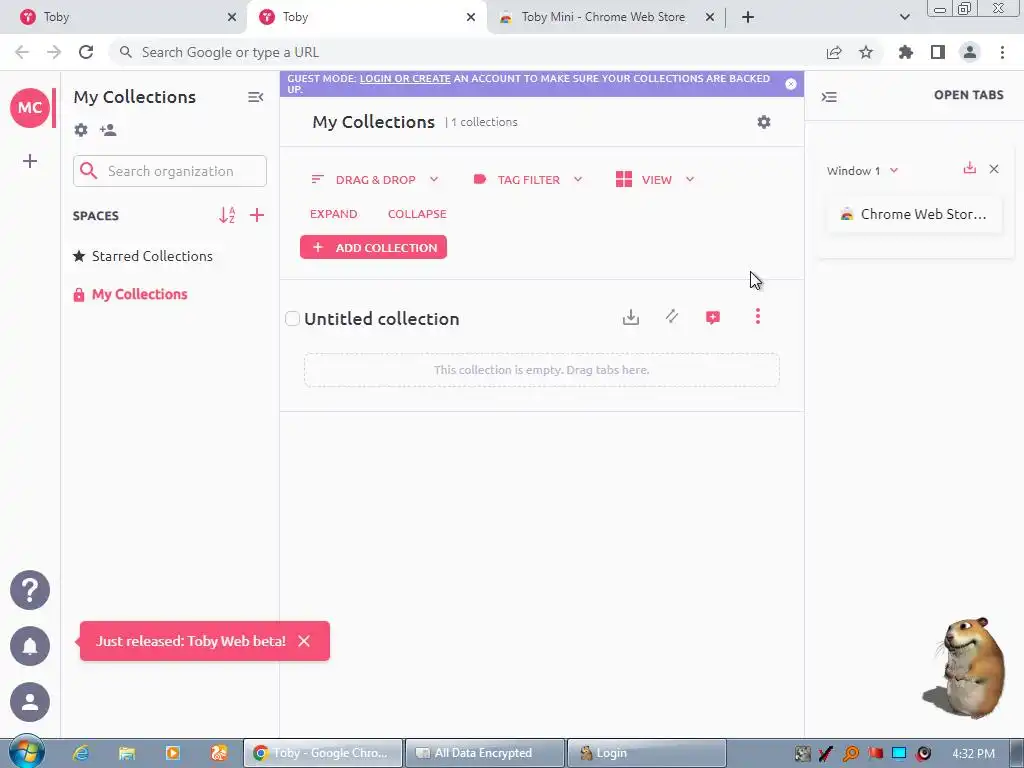Collapse Untitled collection arrows icon
This screenshot has width=1024, height=768.
pyautogui.click(x=671, y=317)
